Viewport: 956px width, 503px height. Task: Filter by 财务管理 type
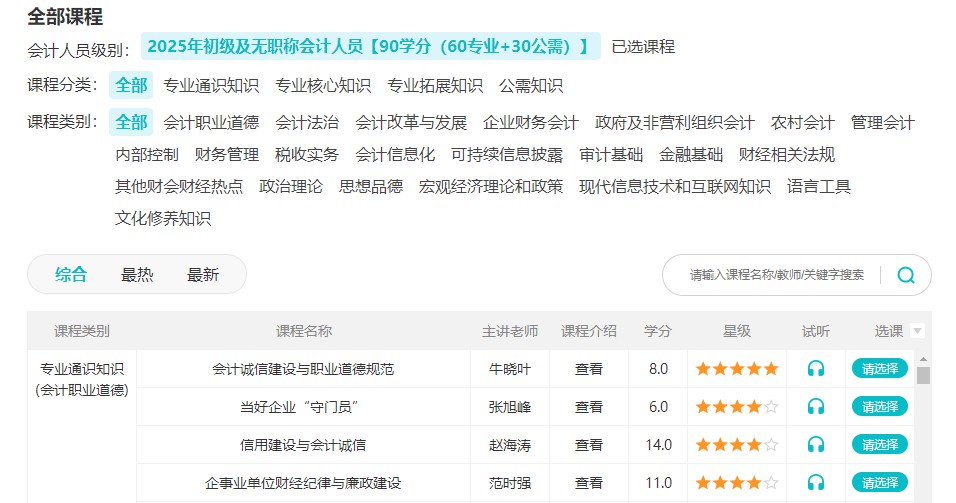point(227,155)
